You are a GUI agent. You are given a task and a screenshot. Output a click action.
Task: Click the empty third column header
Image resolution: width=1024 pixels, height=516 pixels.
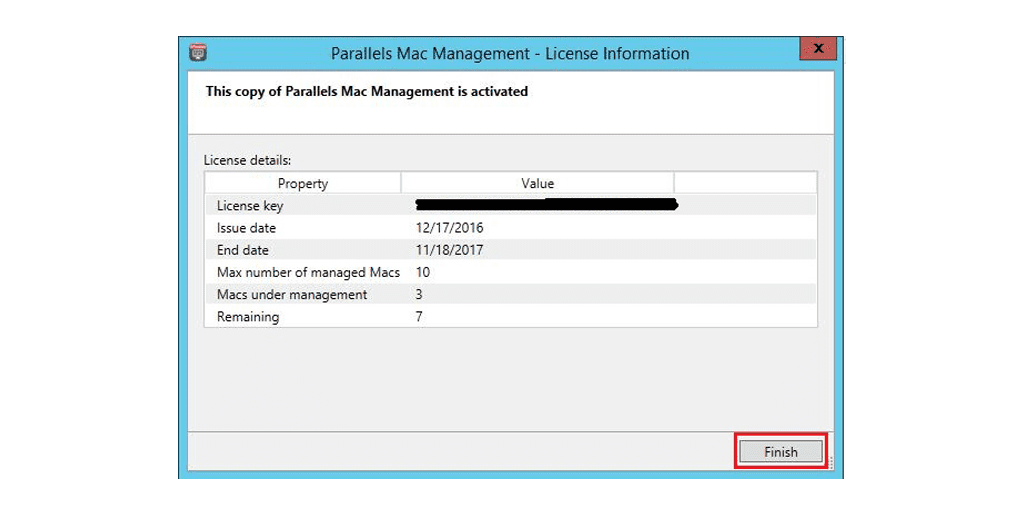(744, 183)
